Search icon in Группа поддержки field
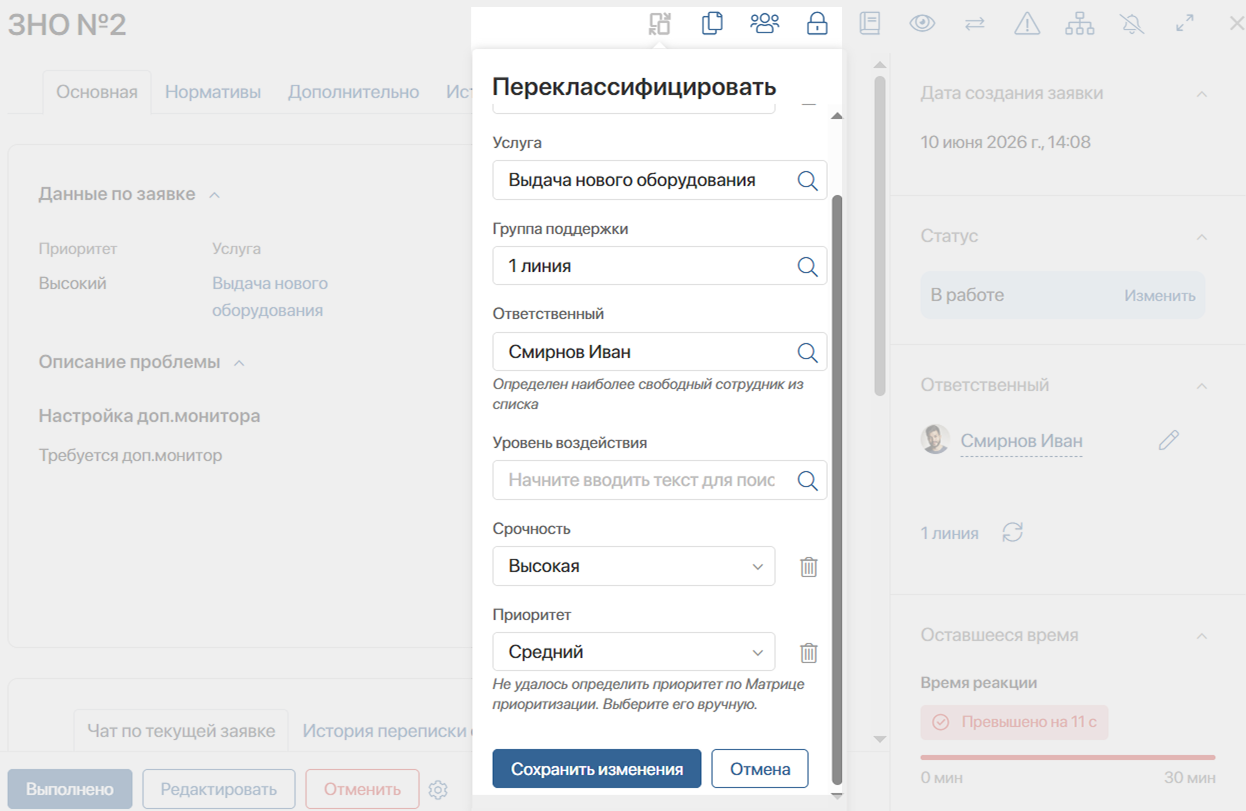 [807, 267]
